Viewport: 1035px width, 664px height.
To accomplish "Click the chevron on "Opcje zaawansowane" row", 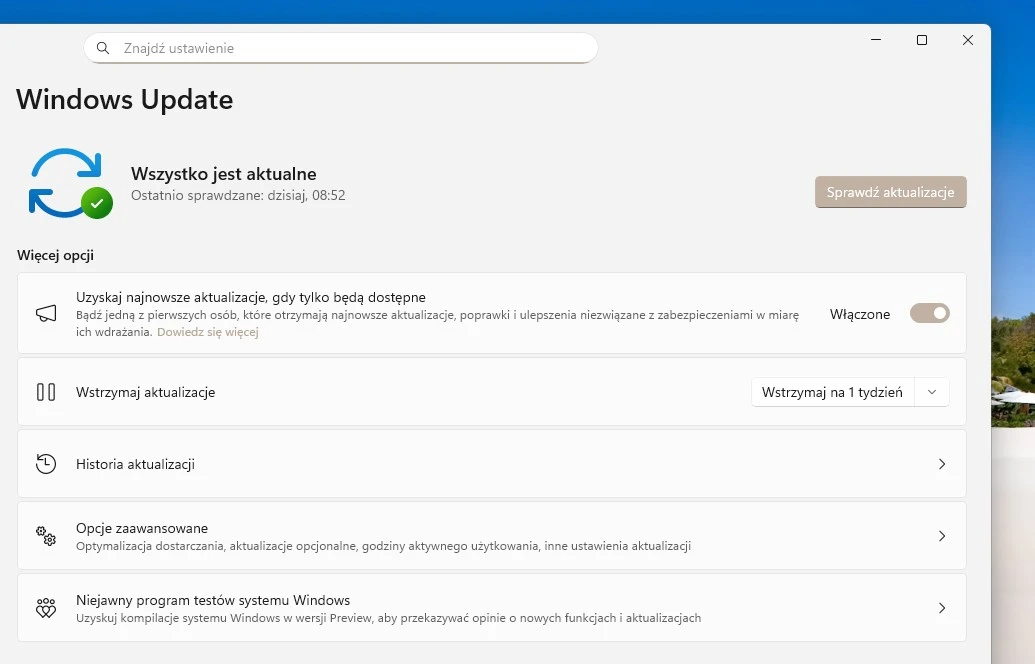I will pos(941,536).
